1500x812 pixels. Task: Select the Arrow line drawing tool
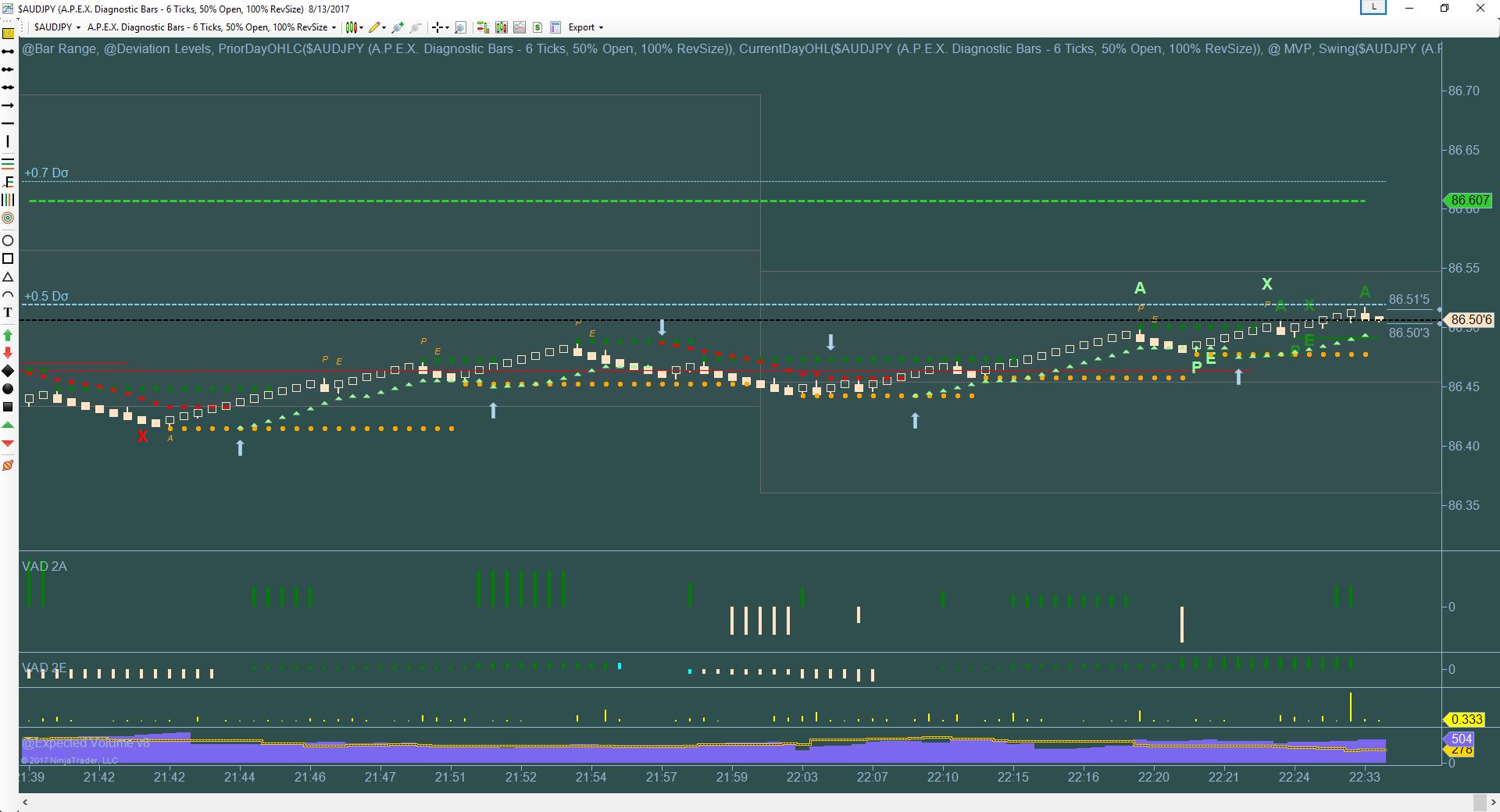point(8,105)
